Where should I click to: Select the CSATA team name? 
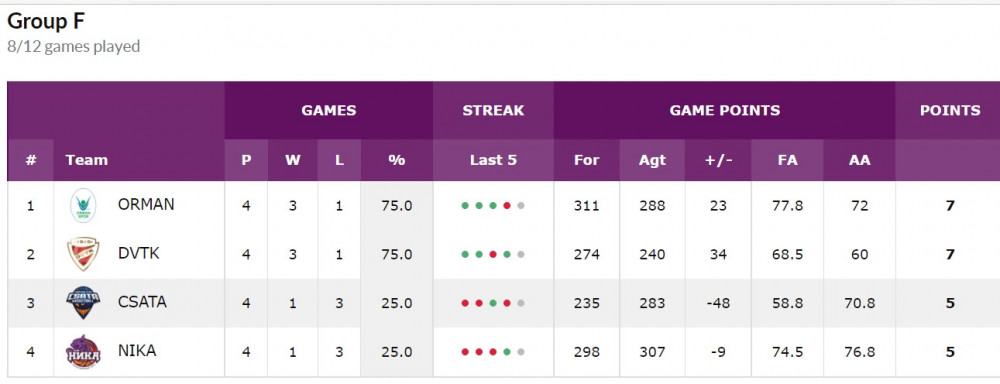(142, 302)
